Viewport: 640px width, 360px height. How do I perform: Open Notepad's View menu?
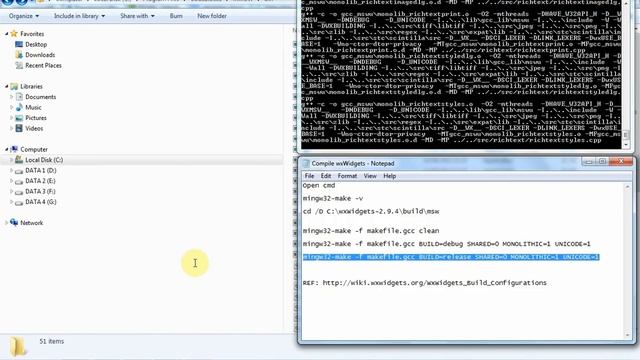pyautogui.click(x=370, y=176)
